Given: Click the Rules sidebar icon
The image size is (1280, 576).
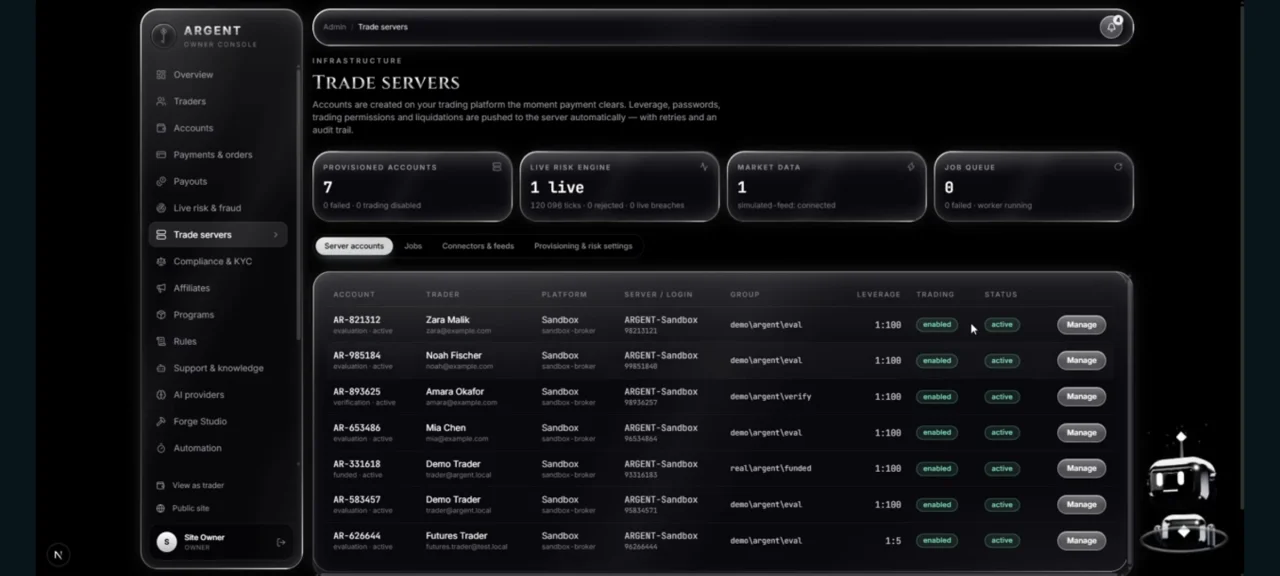Looking at the screenshot, I should coord(161,341).
